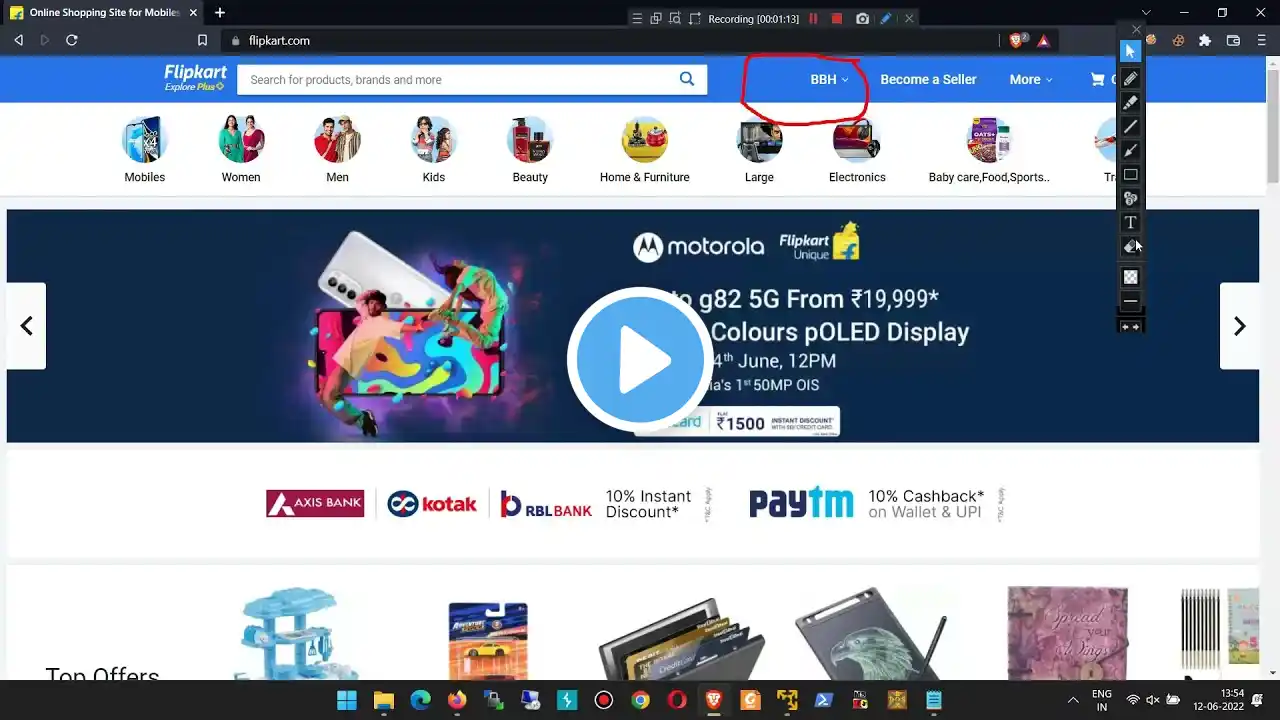The width and height of the screenshot is (1280, 720).
Task: Expand the More dropdown menu
Action: click(x=1031, y=79)
